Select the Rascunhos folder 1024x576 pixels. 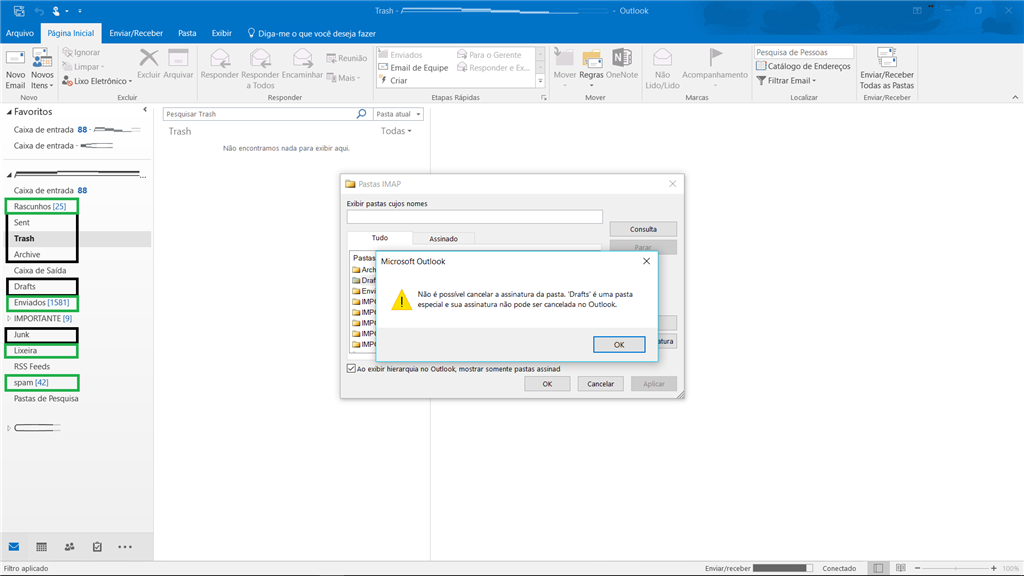[41, 206]
